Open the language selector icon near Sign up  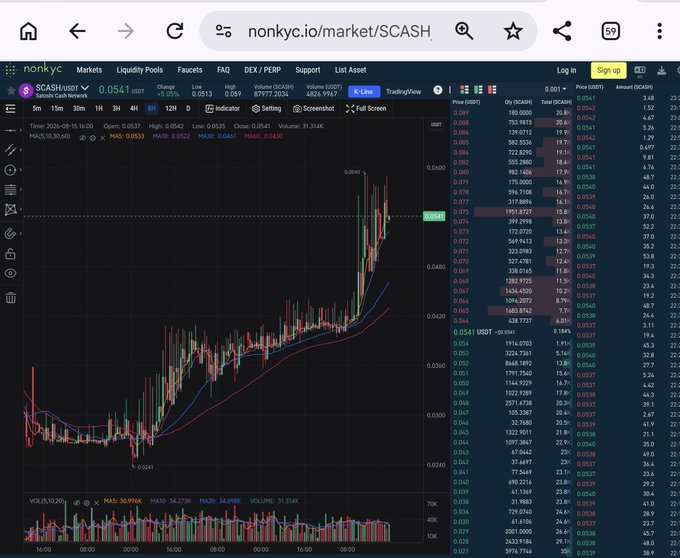coord(640,70)
